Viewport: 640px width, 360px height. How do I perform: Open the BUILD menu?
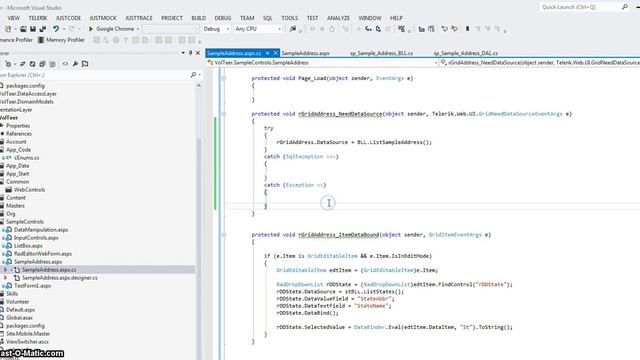[x=199, y=18]
